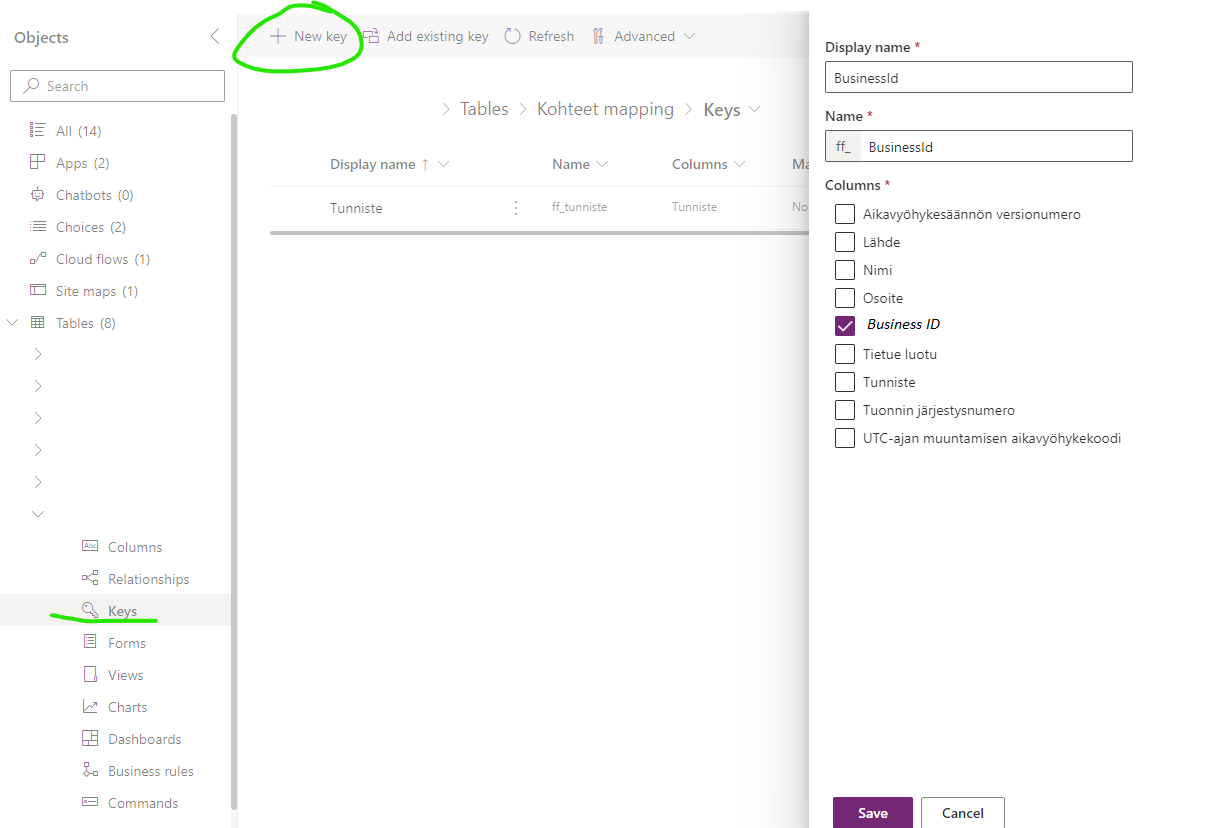Click the ff_tunniste name cell
1213x828 pixels.
pyautogui.click(x=579, y=207)
